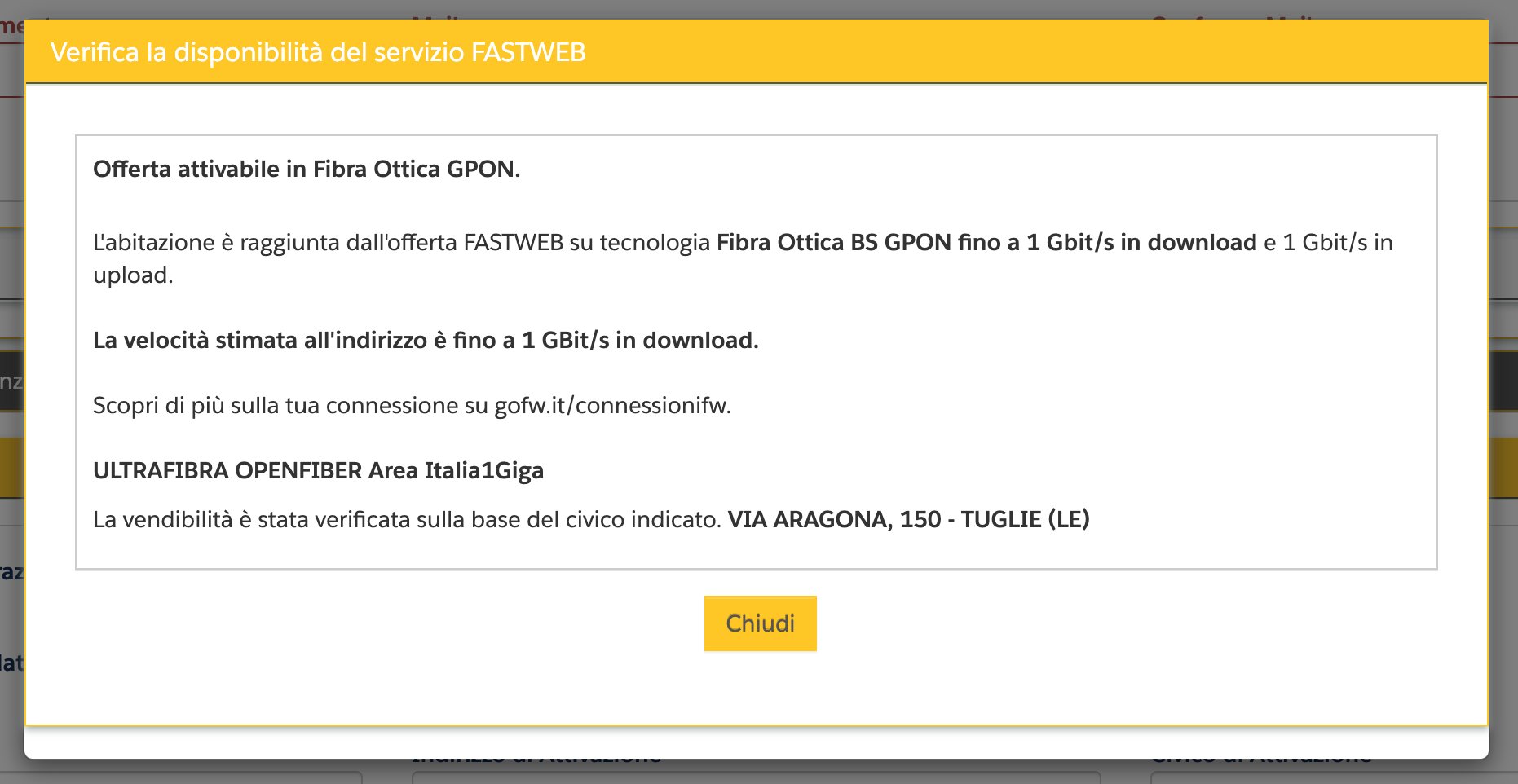This screenshot has height=784, width=1518.
Task: Click the line 'La velocità stimata all'indirizzo è fino a 1 GBit/s in download.'
Action: click(426, 340)
